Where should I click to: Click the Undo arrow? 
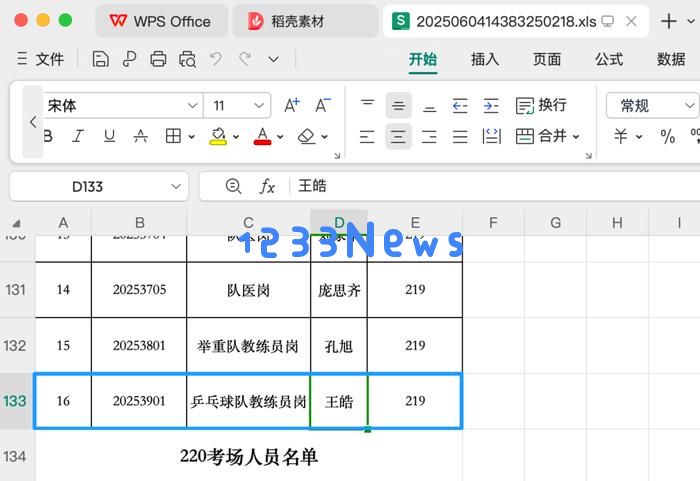[x=216, y=59]
